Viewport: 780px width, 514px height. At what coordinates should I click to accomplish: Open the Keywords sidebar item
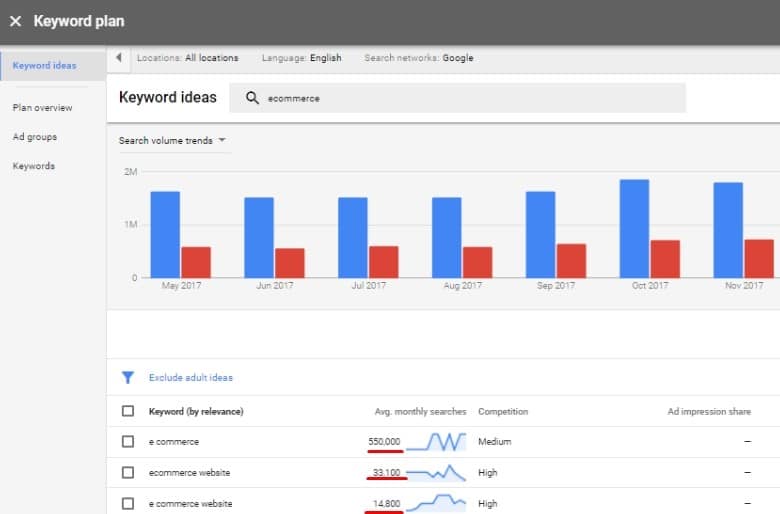(x=34, y=166)
